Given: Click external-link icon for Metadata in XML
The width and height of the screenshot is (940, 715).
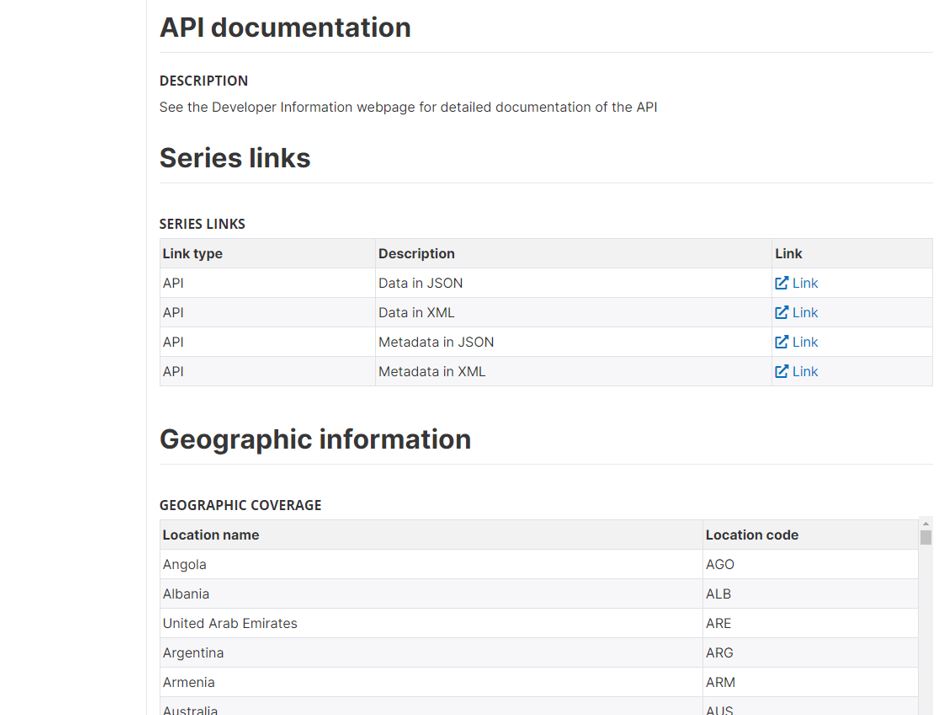Looking at the screenshot, I should (782, 371).
